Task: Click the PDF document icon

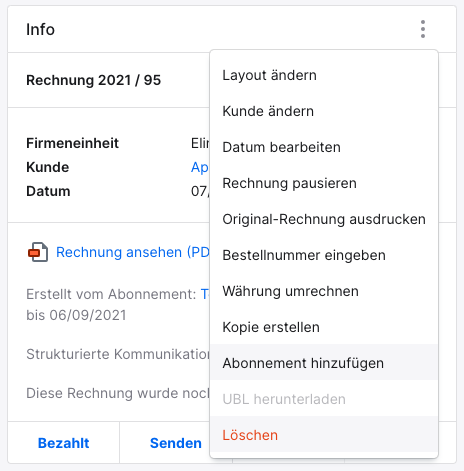Action: [x=38, y=252]
